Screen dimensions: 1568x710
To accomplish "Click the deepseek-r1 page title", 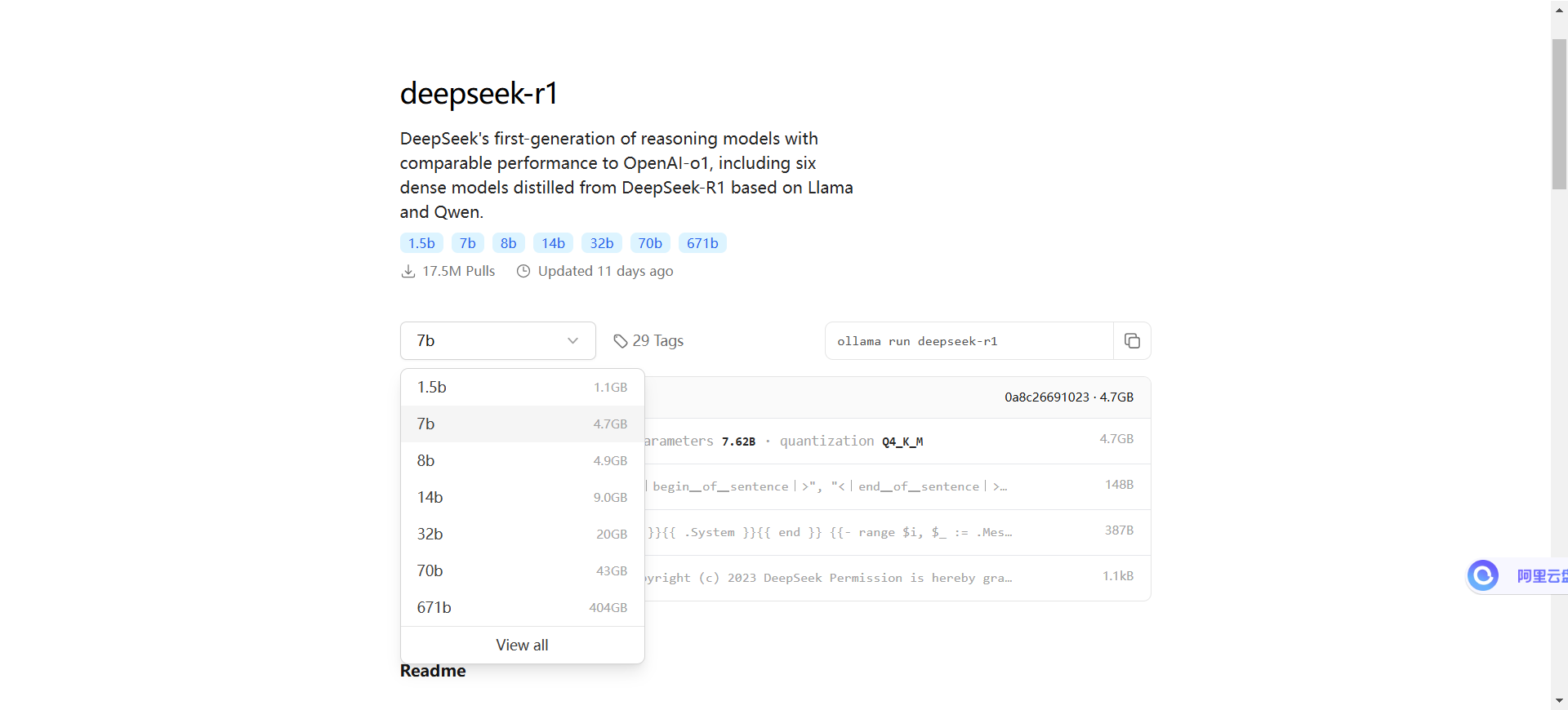I will coord(479,93).
